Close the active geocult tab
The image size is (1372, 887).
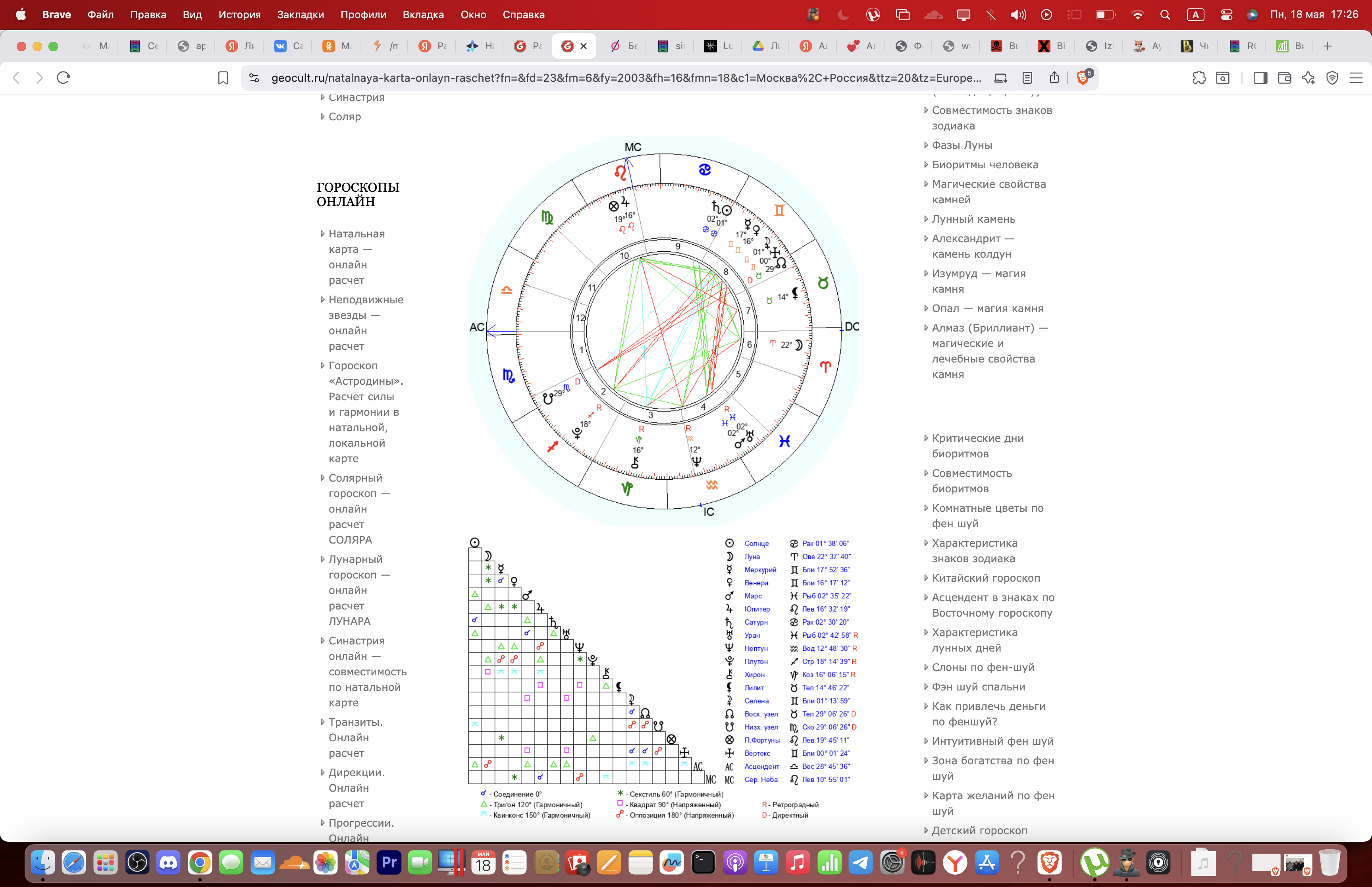coord(583,46)
